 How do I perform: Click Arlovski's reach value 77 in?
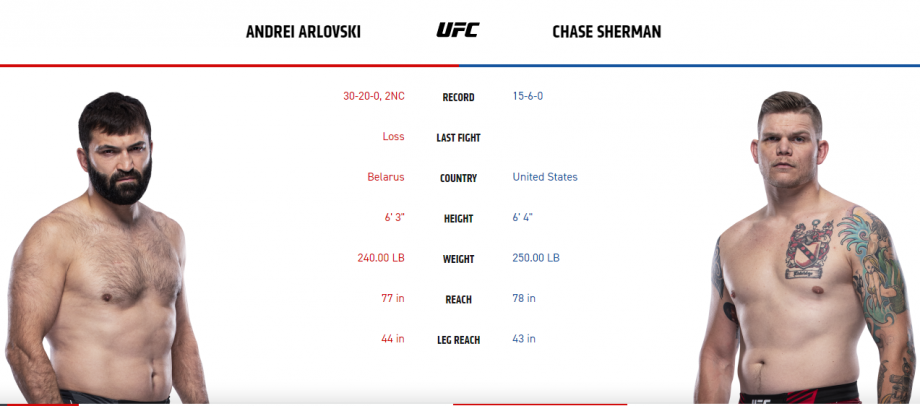click(x=393, y=298)
